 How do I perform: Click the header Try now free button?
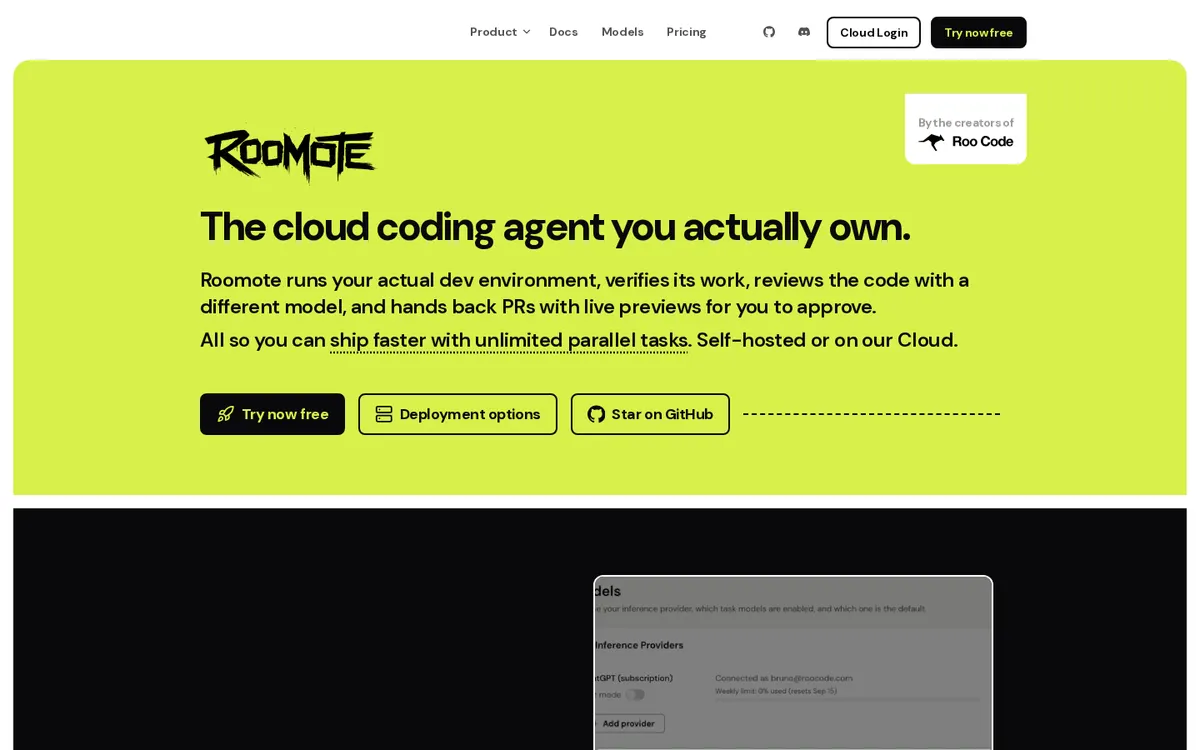978,32
